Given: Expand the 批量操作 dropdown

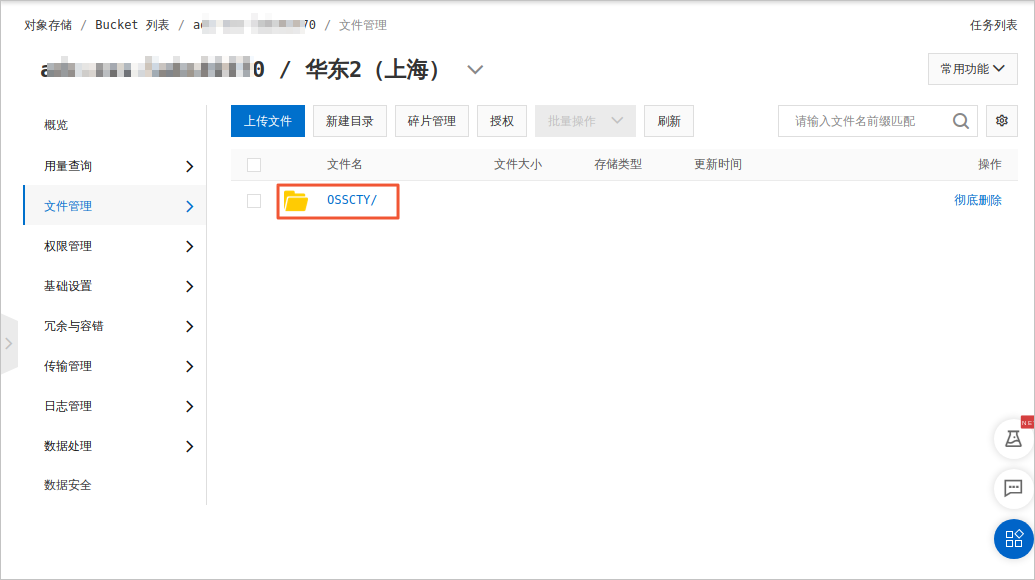Looking at the screenshot, I should click(x=585, y=121).
